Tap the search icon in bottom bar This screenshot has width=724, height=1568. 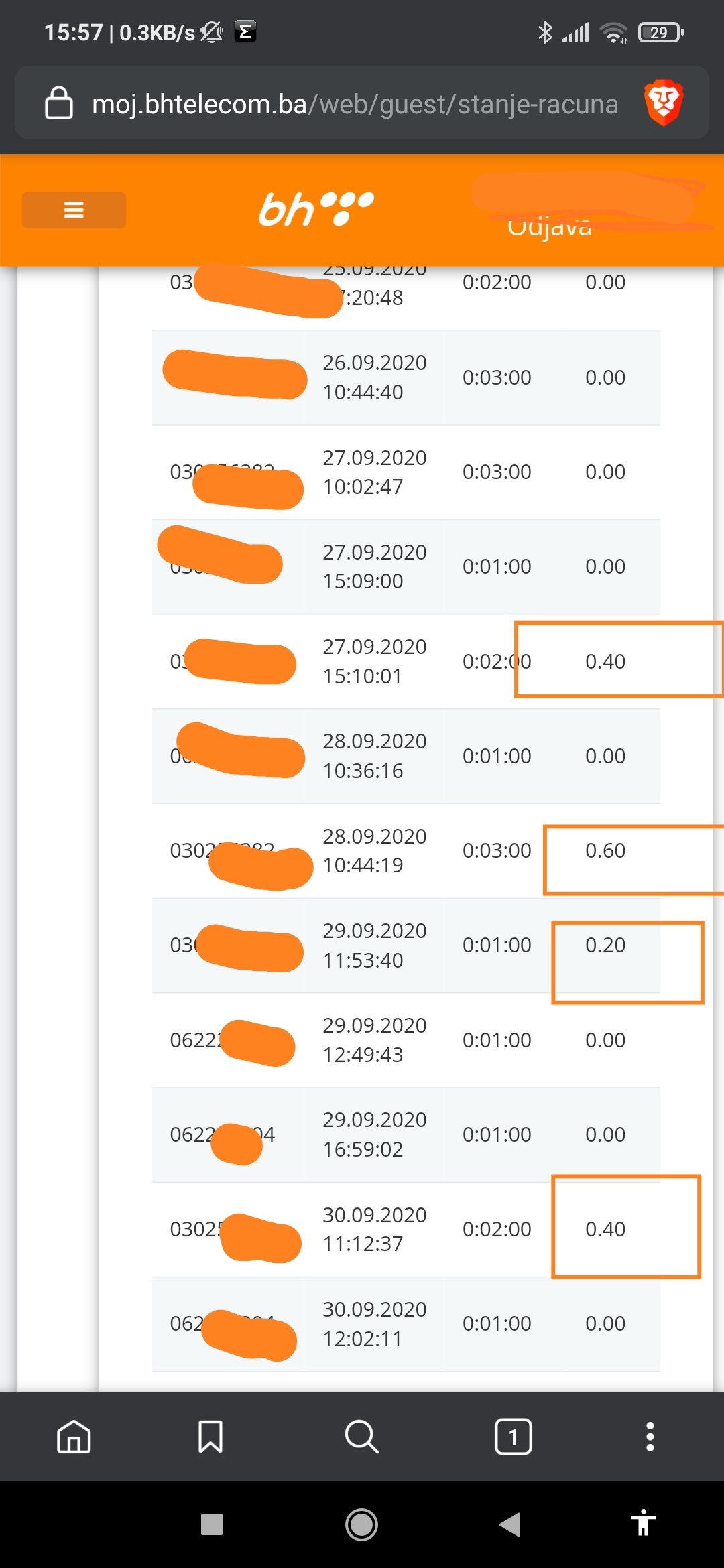tap(362, 1437)
